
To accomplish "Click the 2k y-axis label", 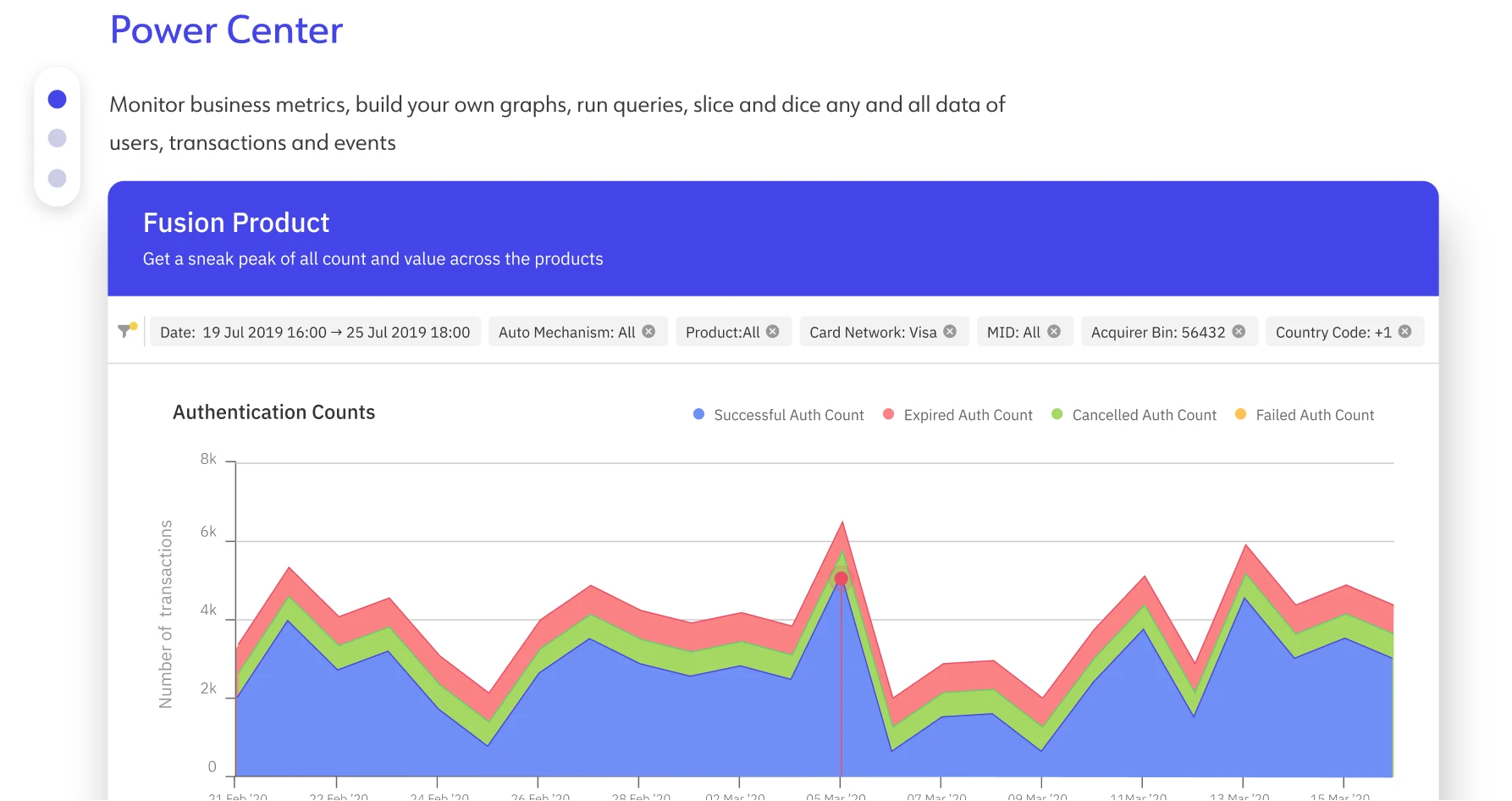I will pos(208,688).
